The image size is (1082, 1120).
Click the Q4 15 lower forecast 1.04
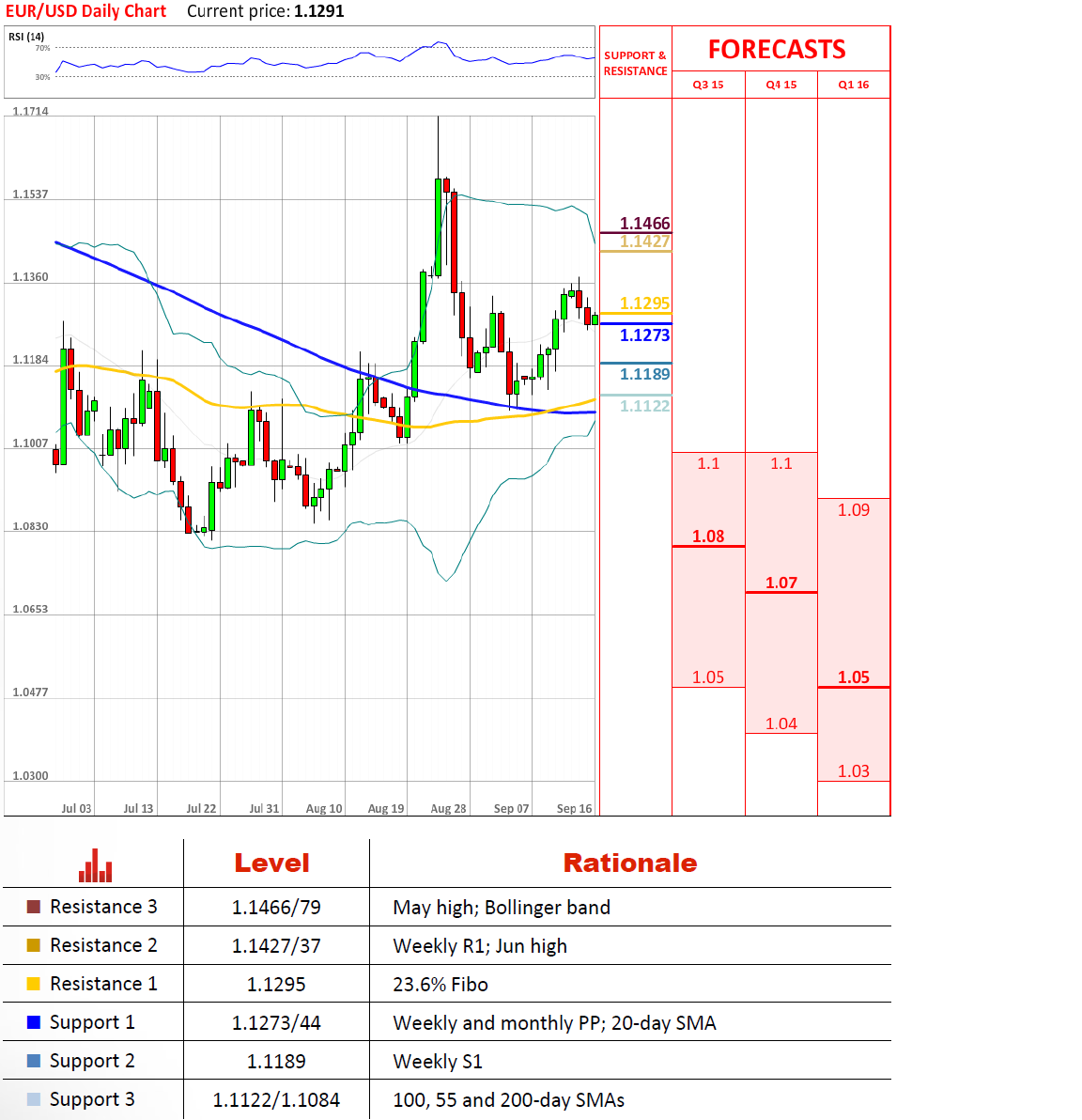pos(781,723)
